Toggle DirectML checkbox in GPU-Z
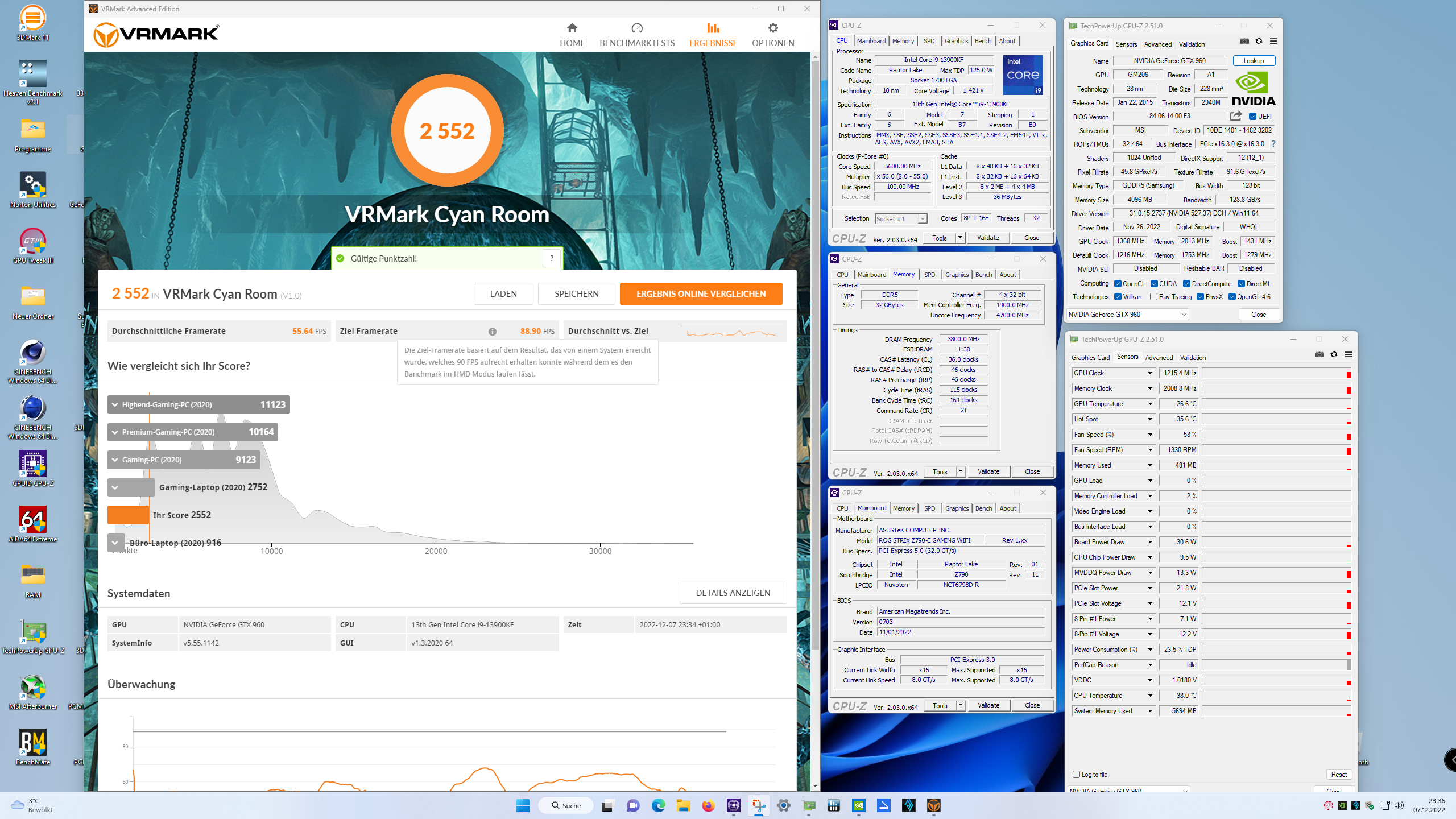 [x=1242, y=284]
